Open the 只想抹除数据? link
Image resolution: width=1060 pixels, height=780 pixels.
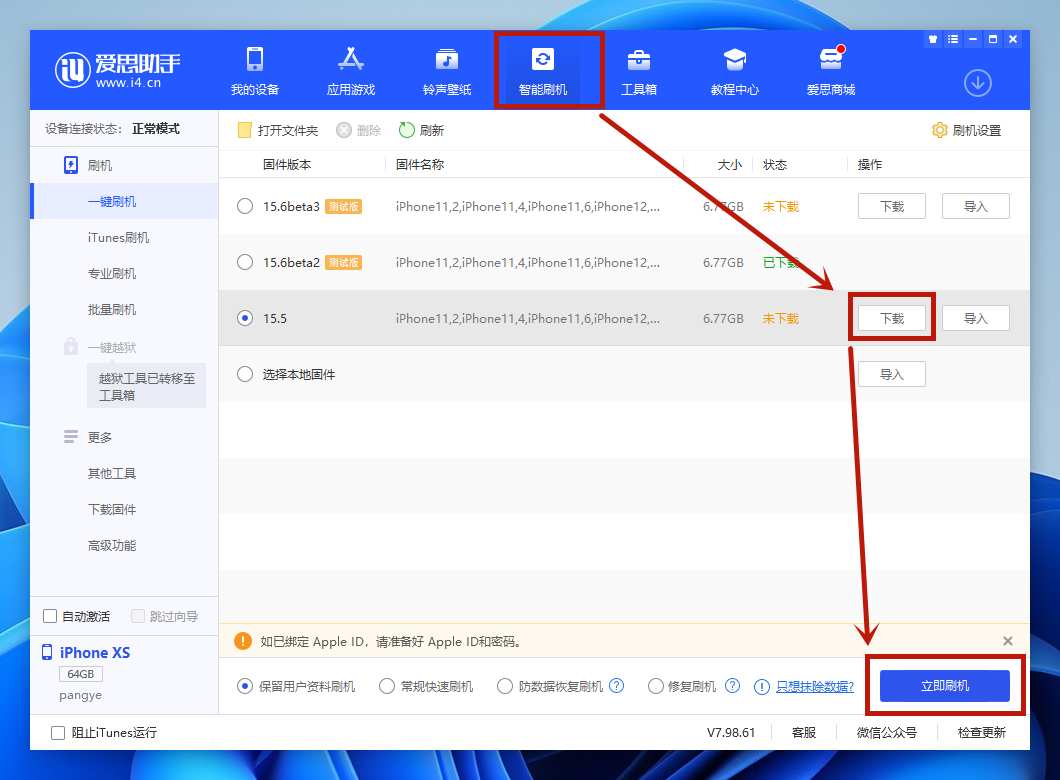pos(815,686)
